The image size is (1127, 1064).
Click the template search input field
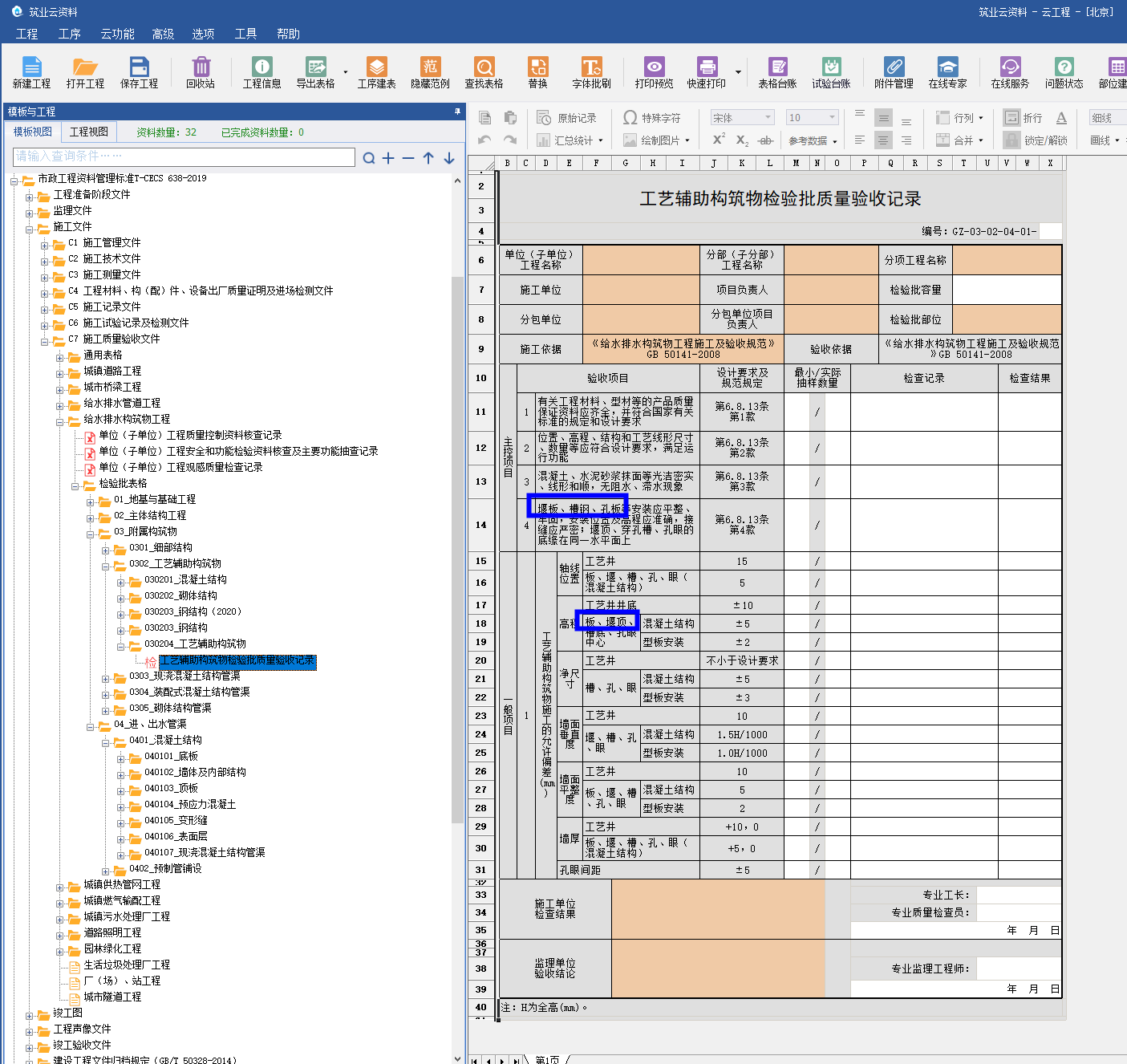click(184, 156)
